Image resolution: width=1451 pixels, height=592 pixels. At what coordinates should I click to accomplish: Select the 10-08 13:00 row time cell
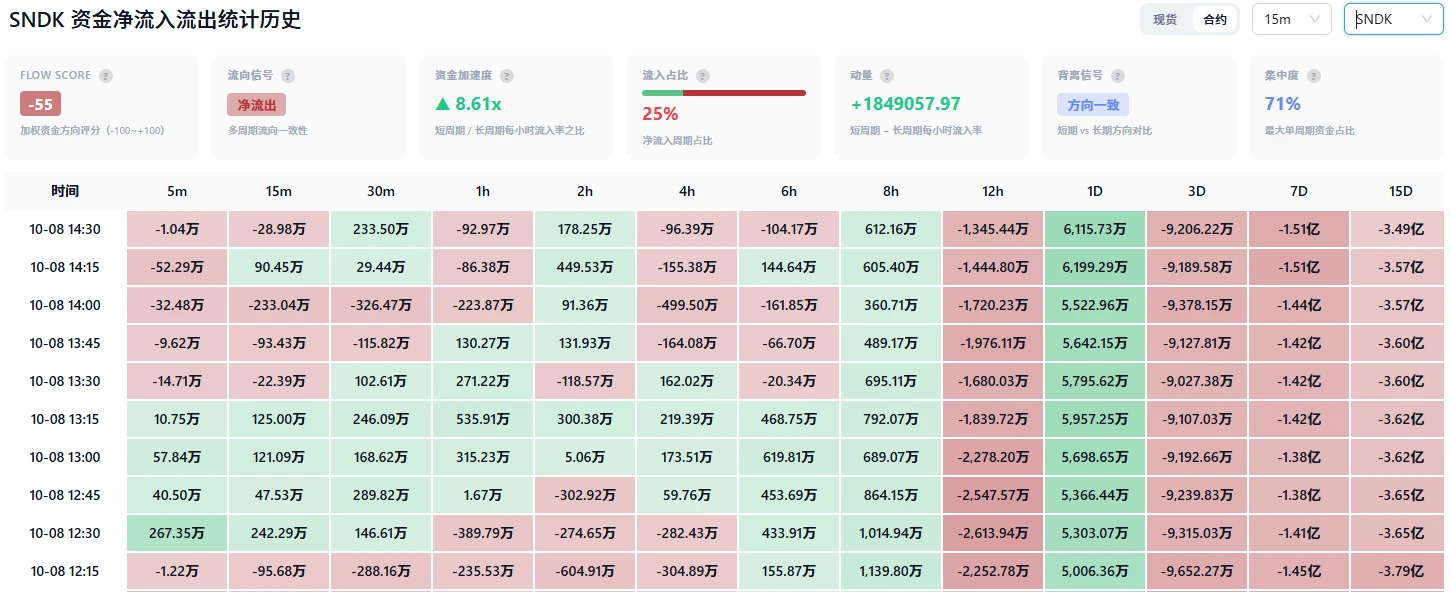coord(65,457)
